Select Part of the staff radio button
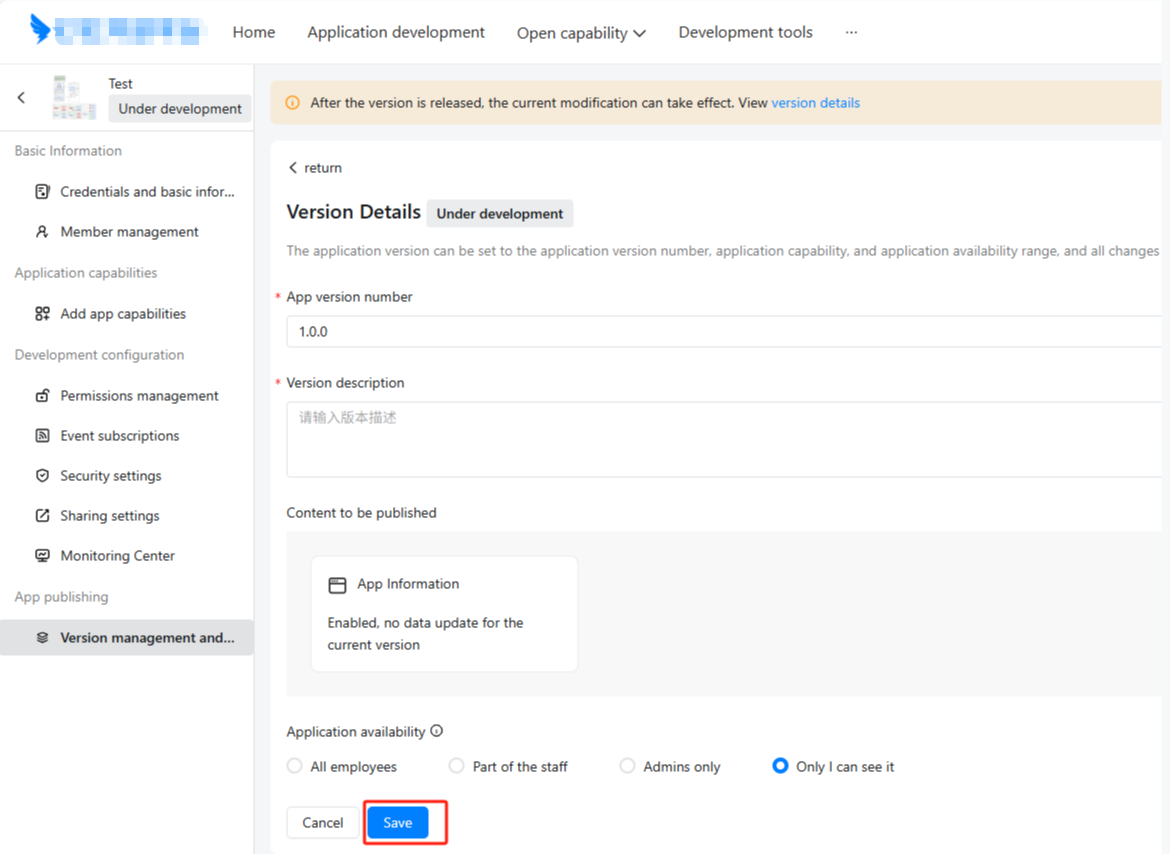The image size is (1170, 854). 456,766
